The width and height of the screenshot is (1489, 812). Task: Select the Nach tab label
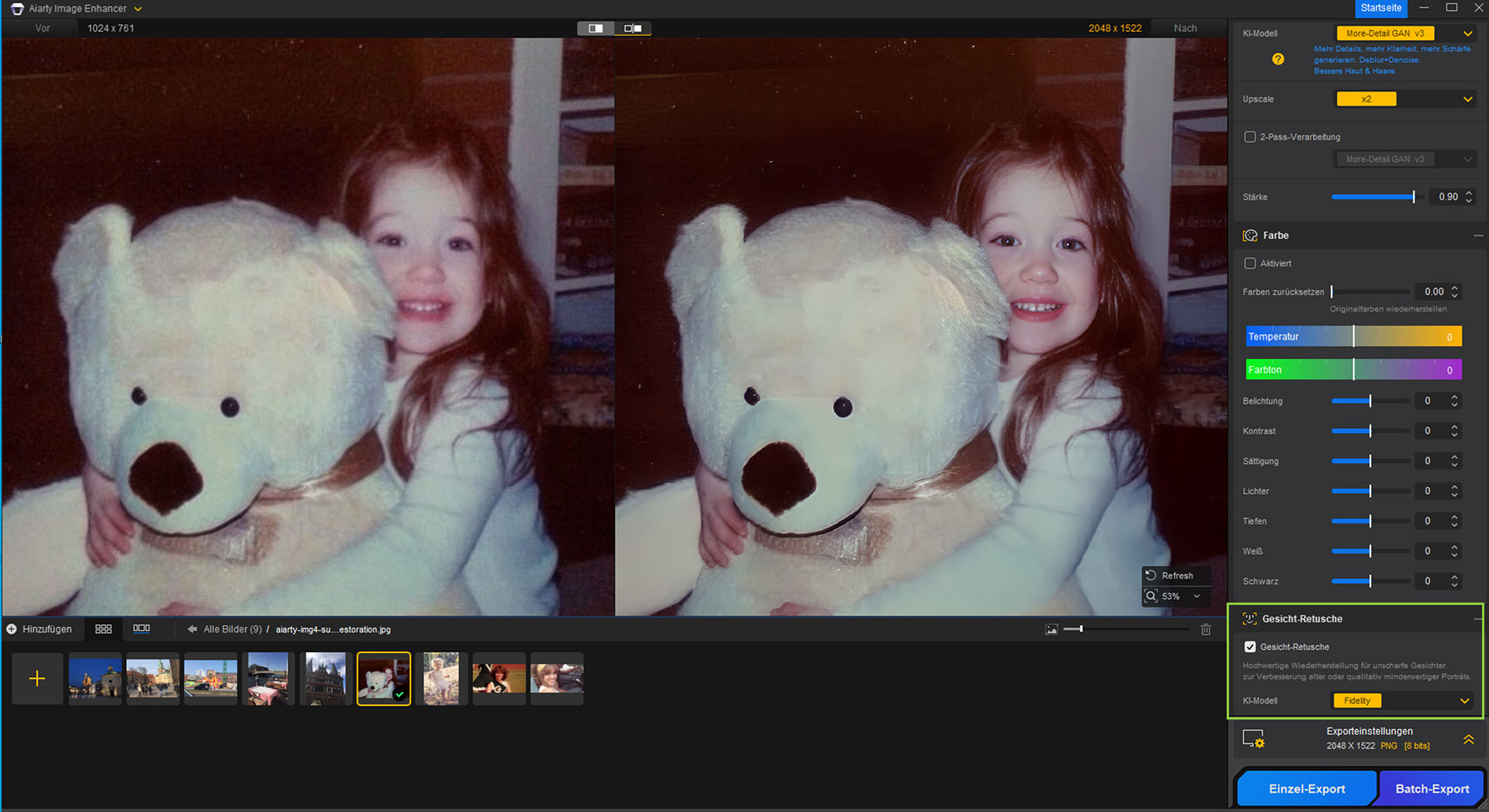[1185, 28]
